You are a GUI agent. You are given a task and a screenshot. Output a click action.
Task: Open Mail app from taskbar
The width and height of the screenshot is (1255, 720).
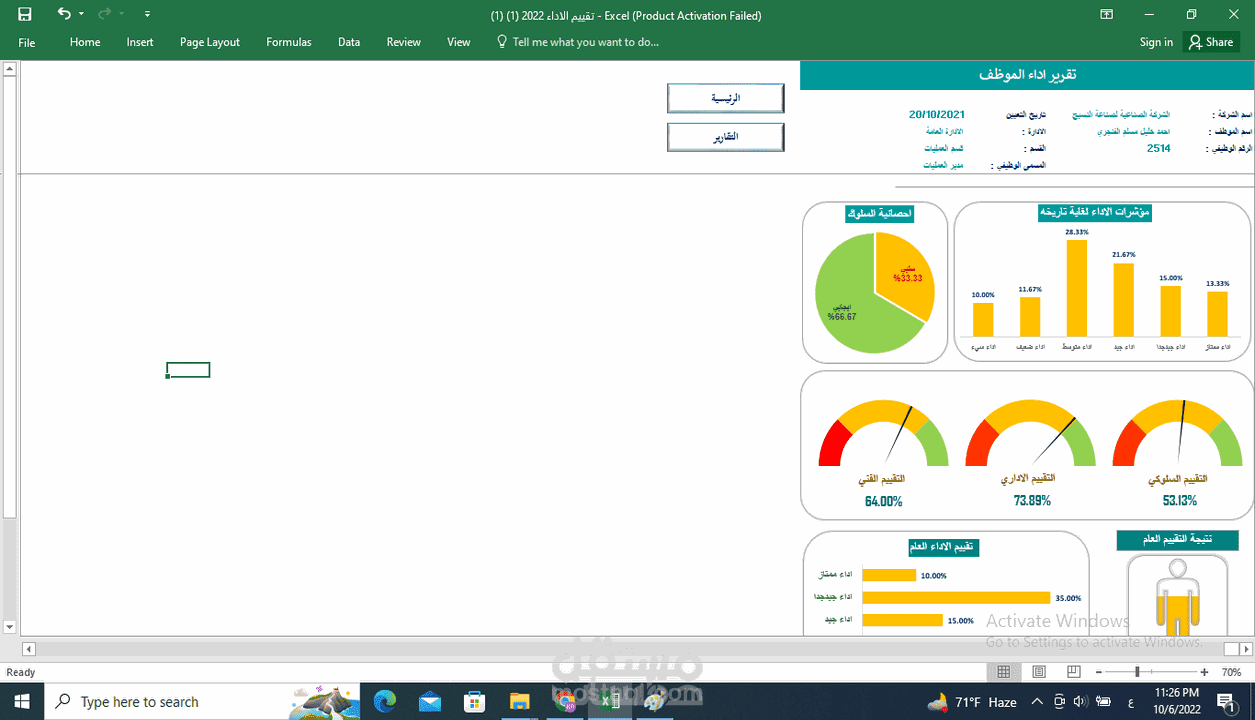tap(430, 701)
